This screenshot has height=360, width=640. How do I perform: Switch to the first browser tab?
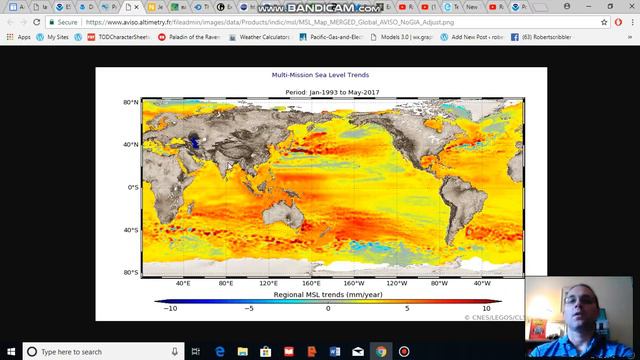pos(16,7)
